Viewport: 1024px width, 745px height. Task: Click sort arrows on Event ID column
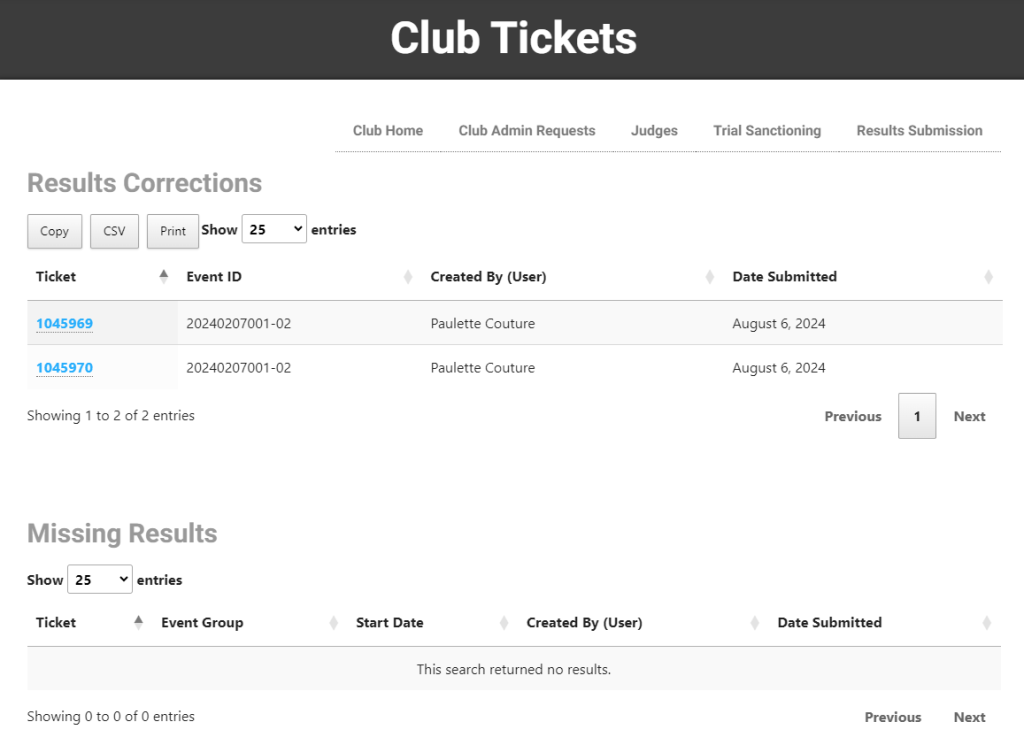408,277
